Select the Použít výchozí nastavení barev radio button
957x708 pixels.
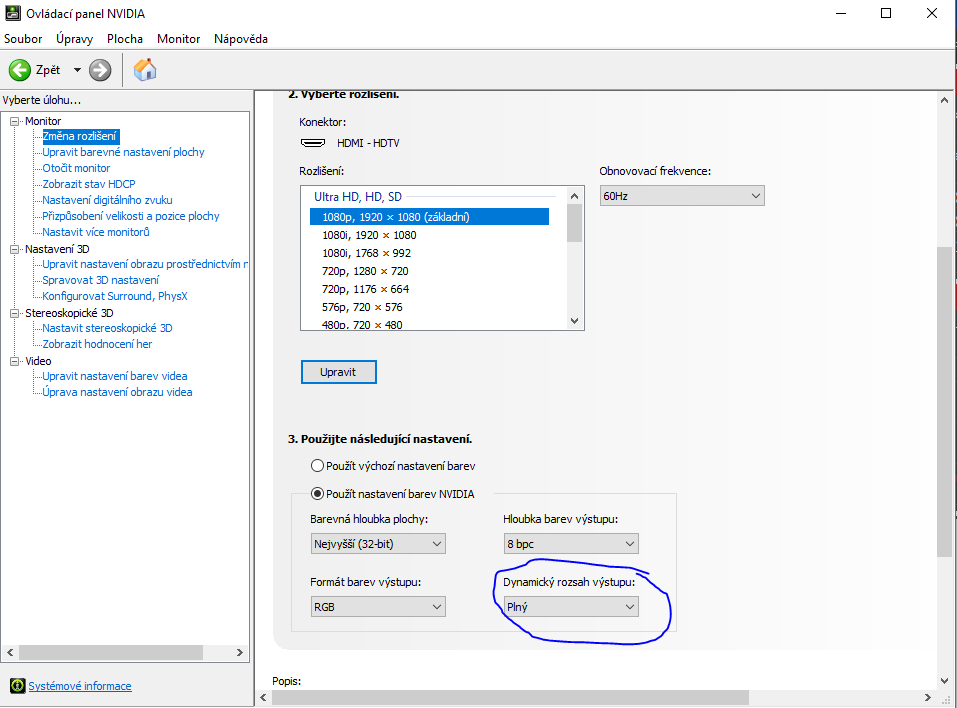click(317, 466)
